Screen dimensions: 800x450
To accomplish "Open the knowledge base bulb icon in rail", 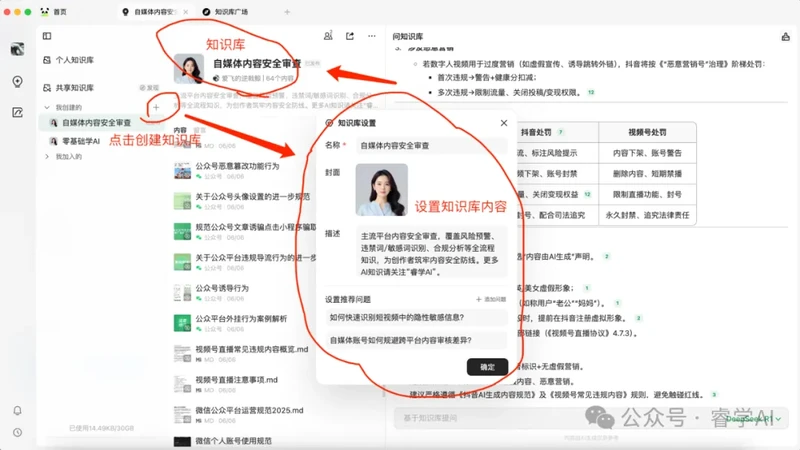I will tap(17, 82).
